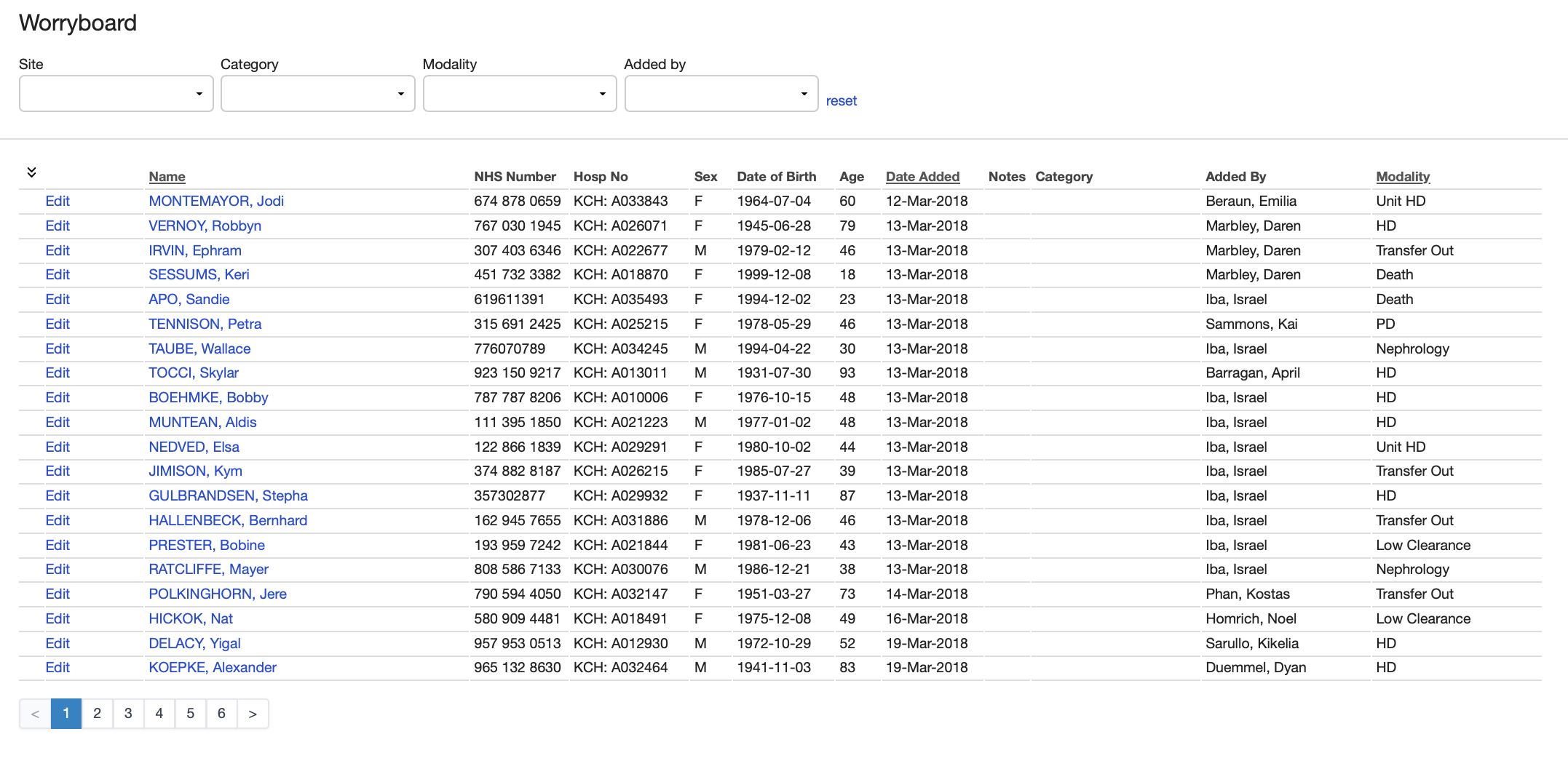Edit the SESSUMS, Keri entry
1568x761 pixels.
point(58,275)
